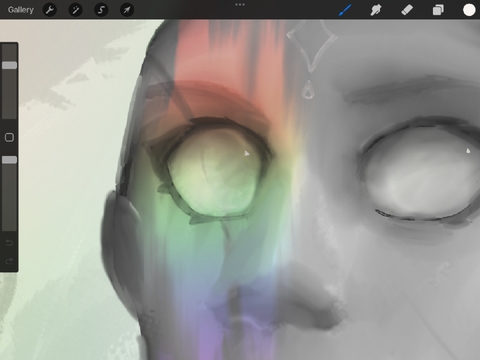Viewport: 480px width, 360px height.
Task: Open the Layers panel
Action: click(x=438, y=10)
